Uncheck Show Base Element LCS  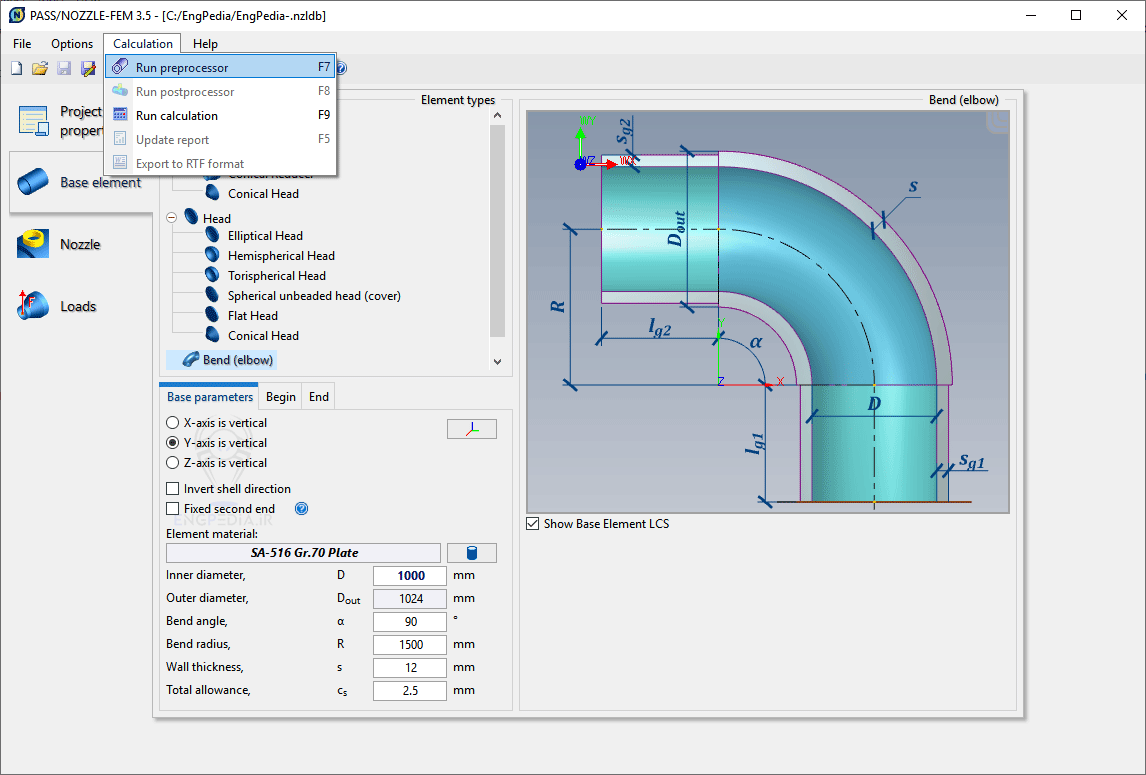tap(531, 523)
